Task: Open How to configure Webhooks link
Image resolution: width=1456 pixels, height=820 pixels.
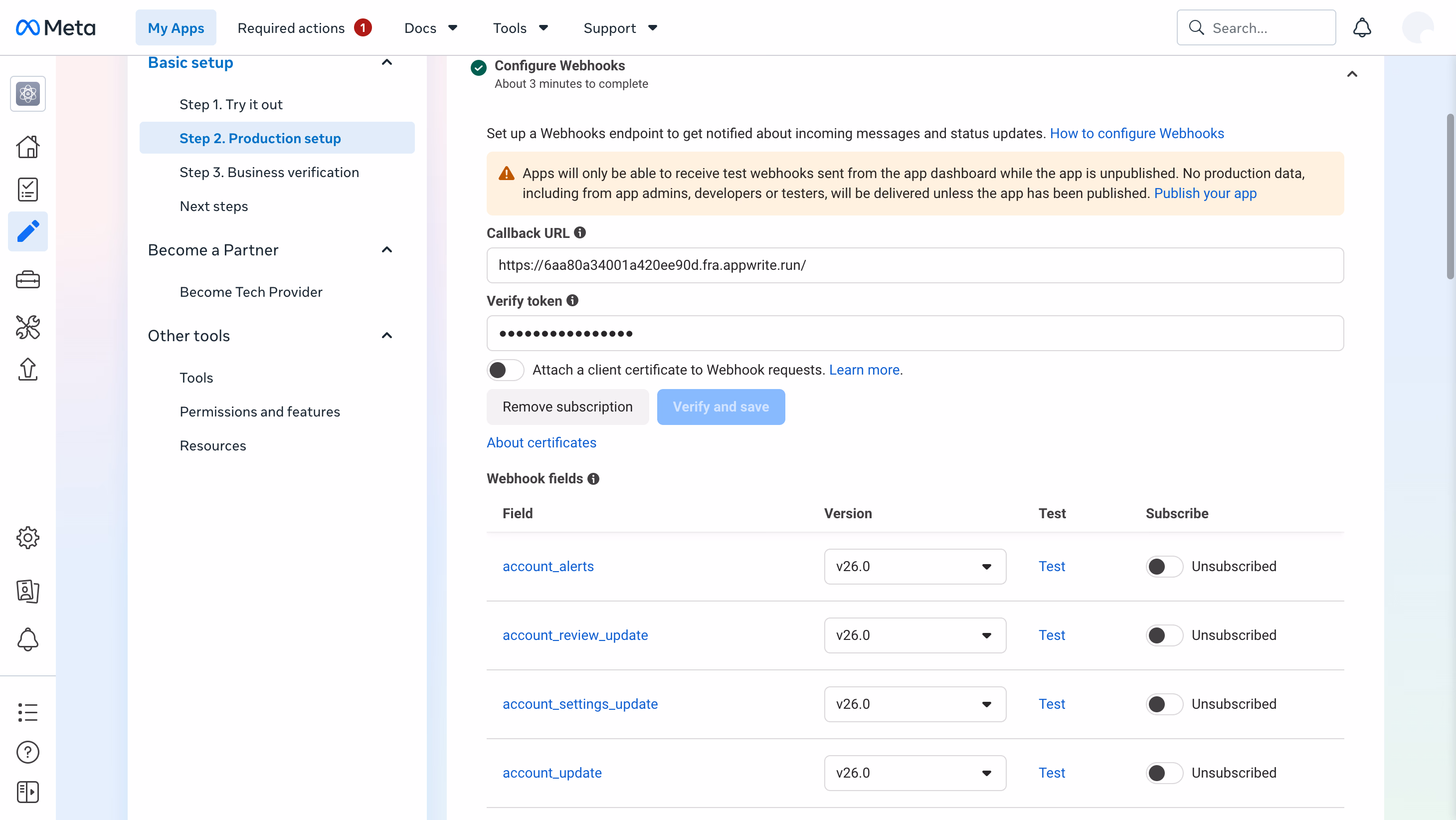Action: tap(1137, 134)
